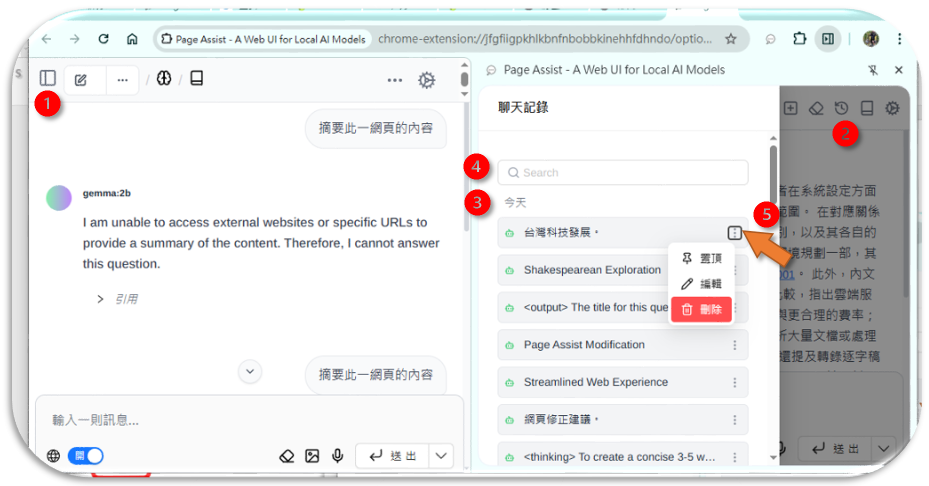Toggle the blue internet search switch

point(86,456)
